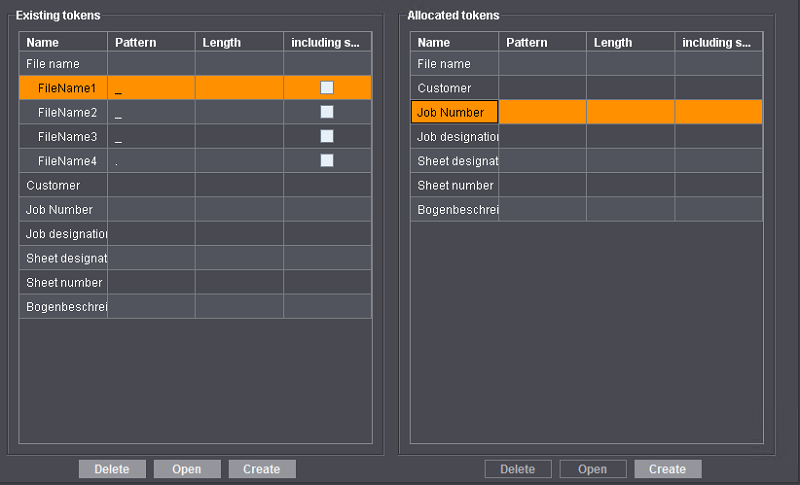This screenshot has height=485, width=800.
Task: Click Pattern column header in Allocated tokens
Action: tap(543, 42)
